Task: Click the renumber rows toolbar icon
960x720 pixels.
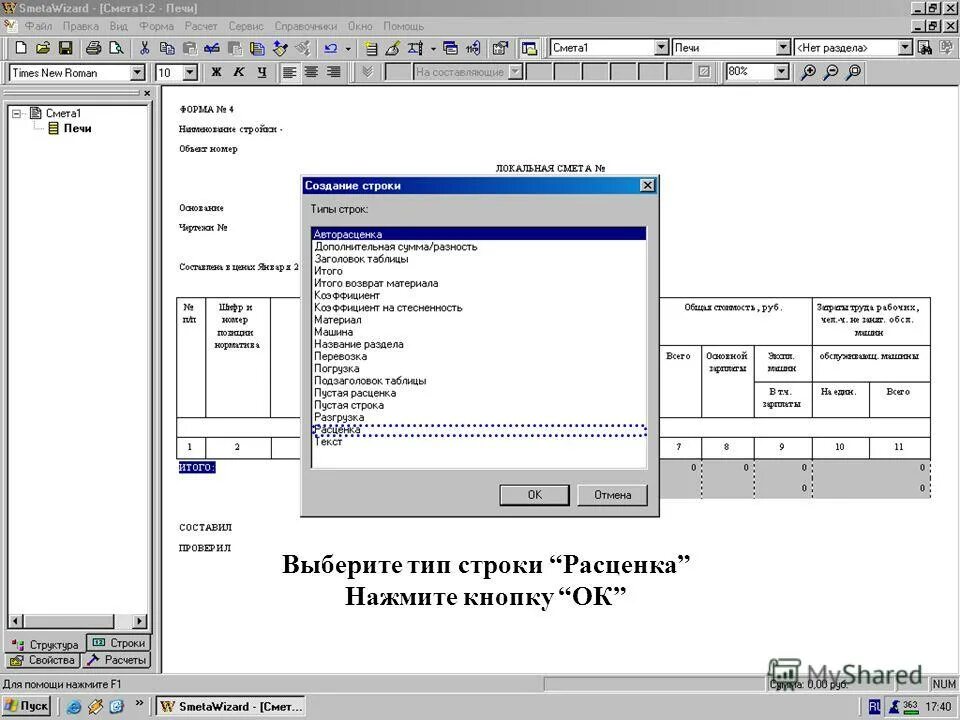Action: coord(473,48)
